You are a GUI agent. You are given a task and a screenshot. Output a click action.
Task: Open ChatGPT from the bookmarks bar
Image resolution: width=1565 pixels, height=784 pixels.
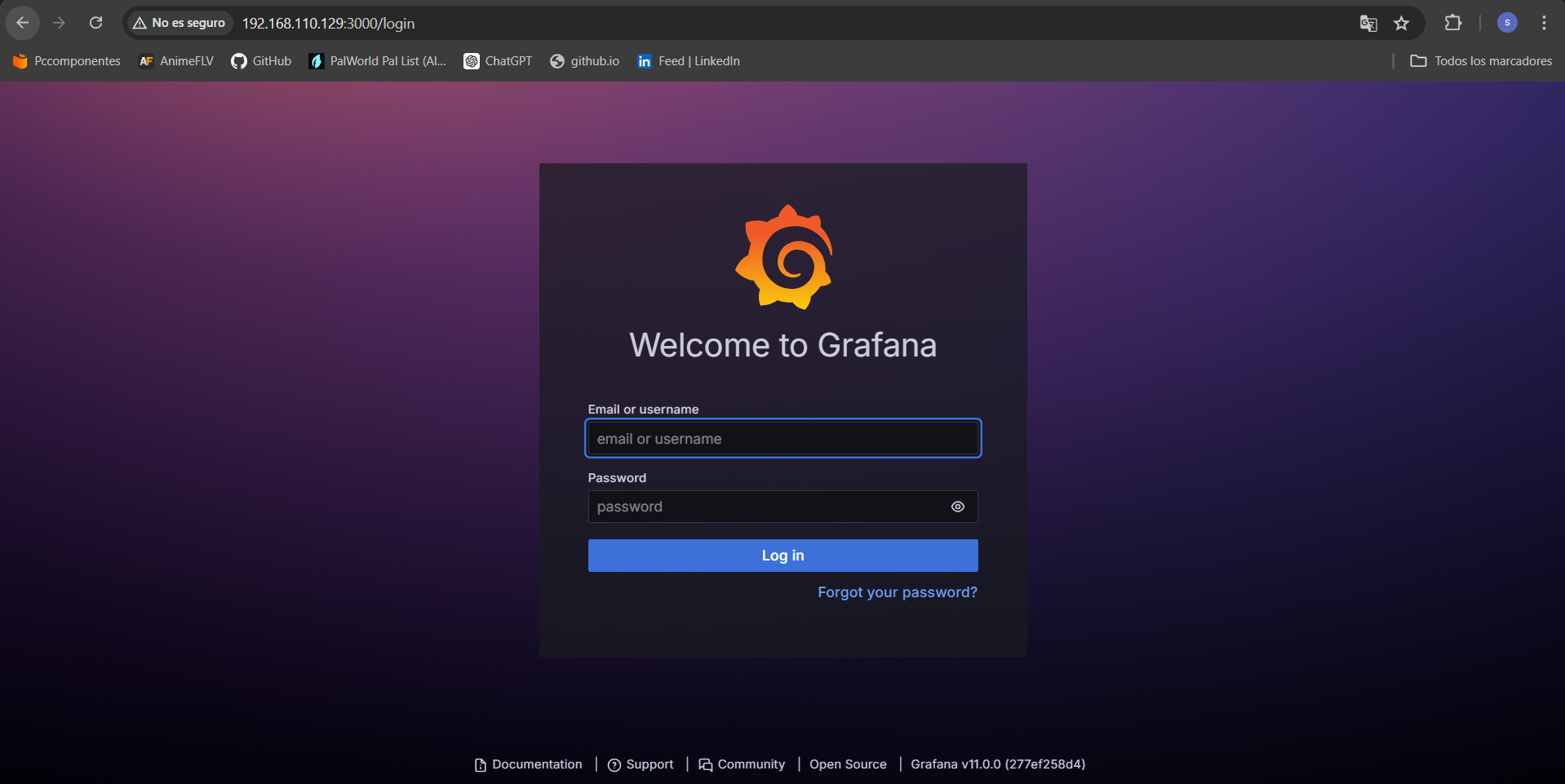(497, 60)
